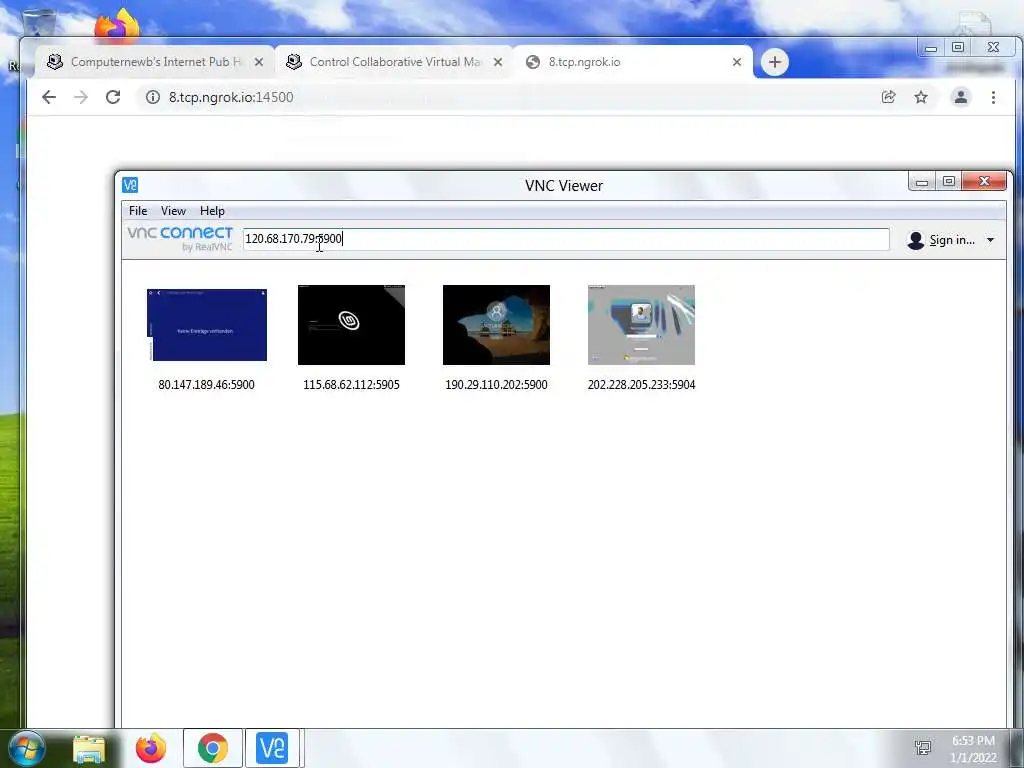Open the File menu in VNC Viewer
Image resolution: width=1024 pixels, height=768 pixels.
(x=138, y=211)
